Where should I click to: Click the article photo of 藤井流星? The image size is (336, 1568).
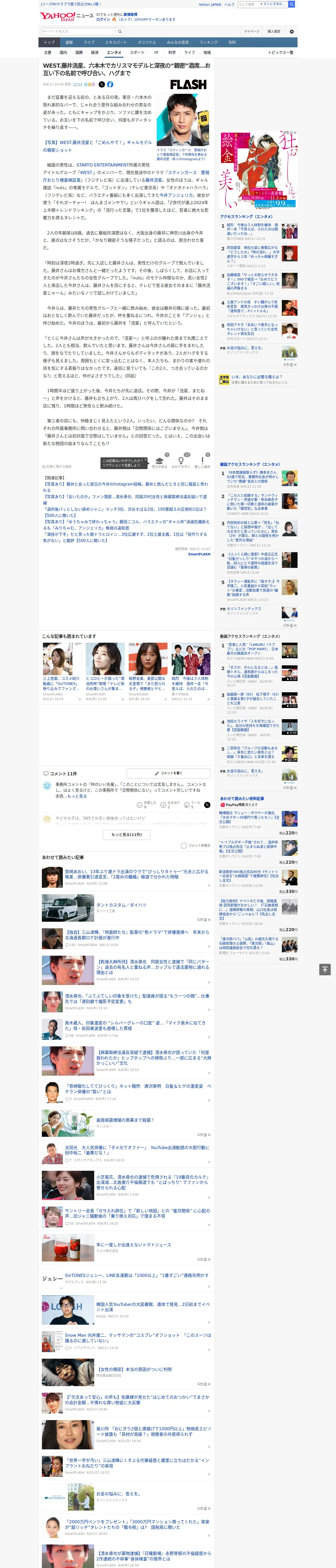click(183, 119)
